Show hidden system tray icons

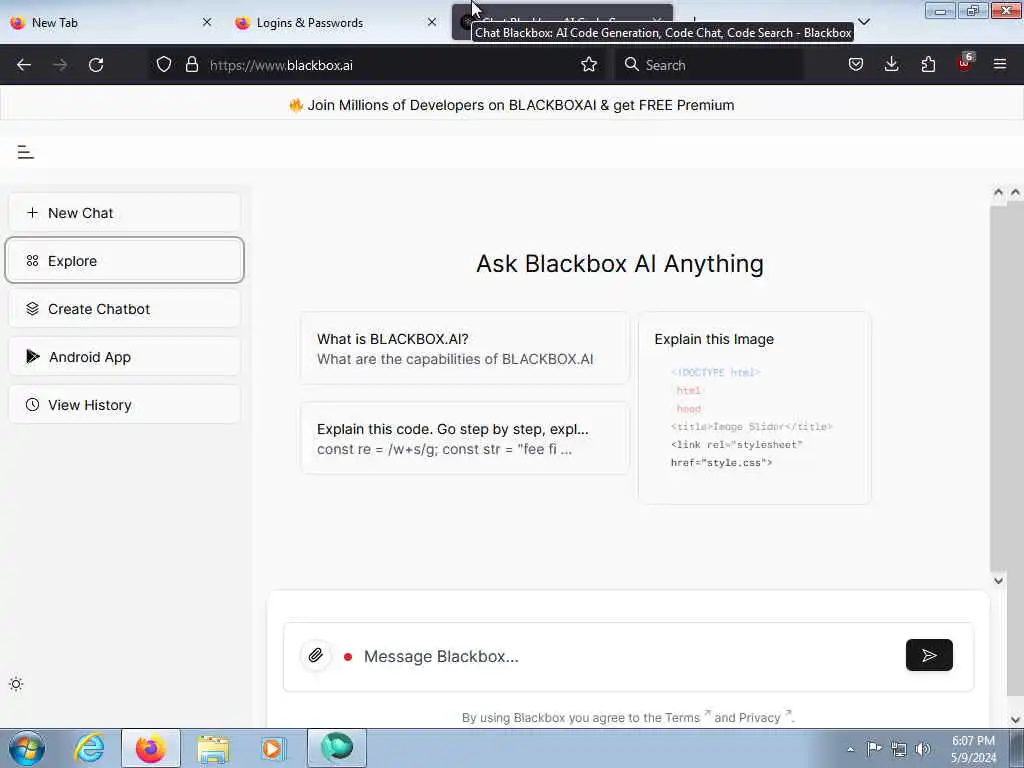click(x=850, y=749)
